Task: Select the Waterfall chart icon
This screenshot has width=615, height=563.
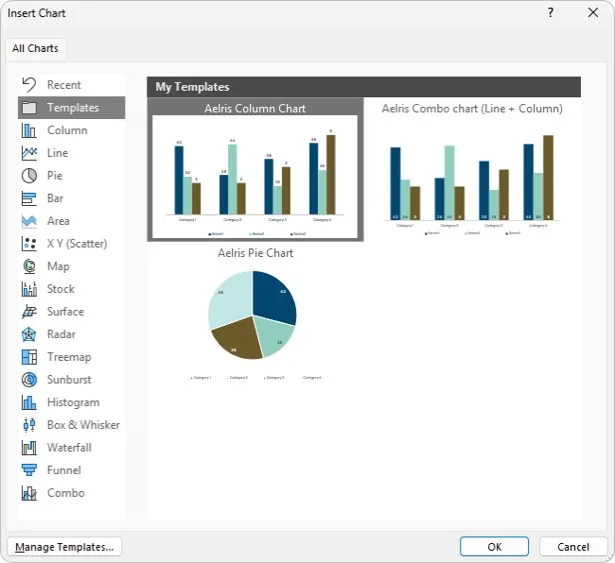Action: (x=29, y=448)
